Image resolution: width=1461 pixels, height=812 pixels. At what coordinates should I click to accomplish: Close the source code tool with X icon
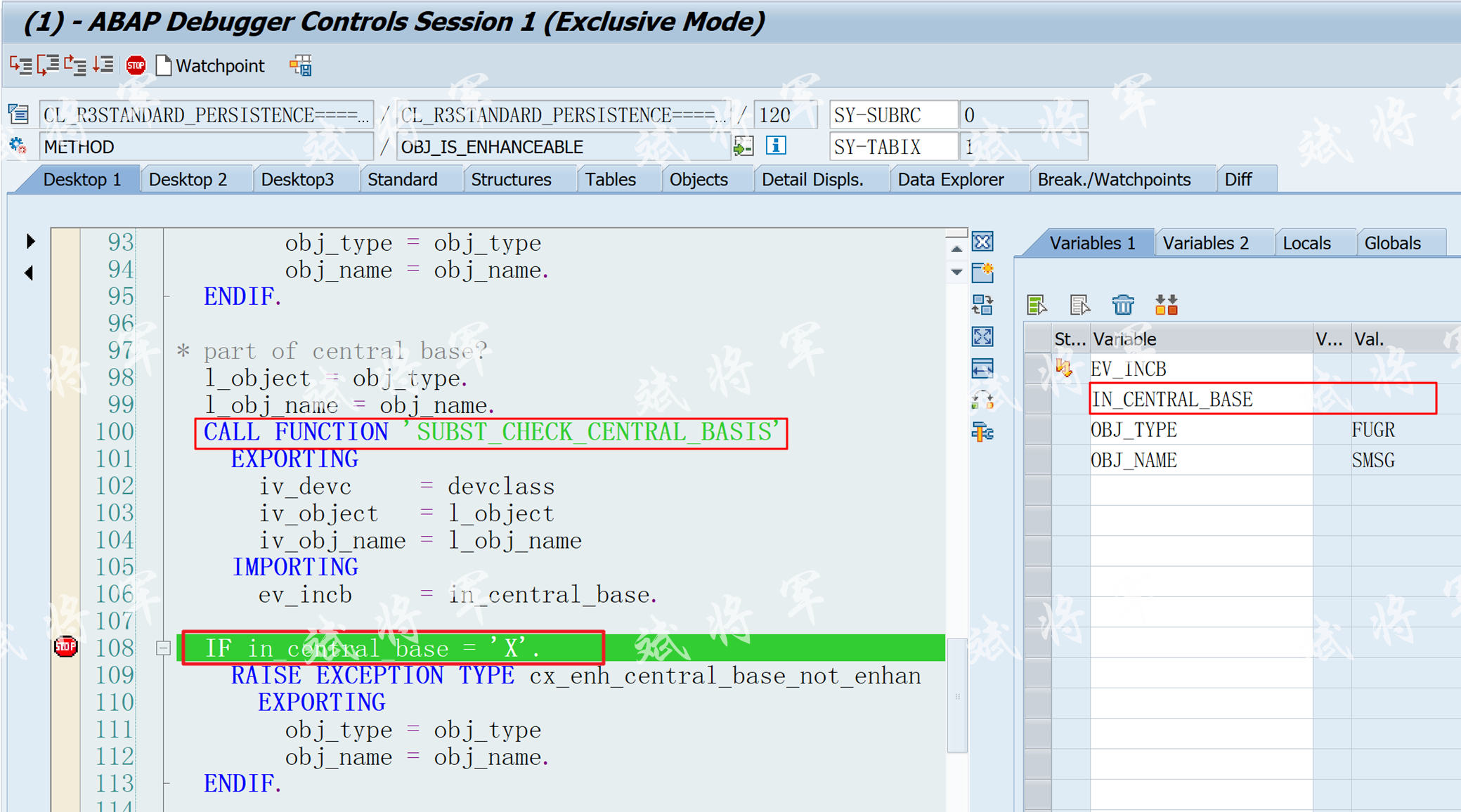pyautogui.click(x=982, y=242)
